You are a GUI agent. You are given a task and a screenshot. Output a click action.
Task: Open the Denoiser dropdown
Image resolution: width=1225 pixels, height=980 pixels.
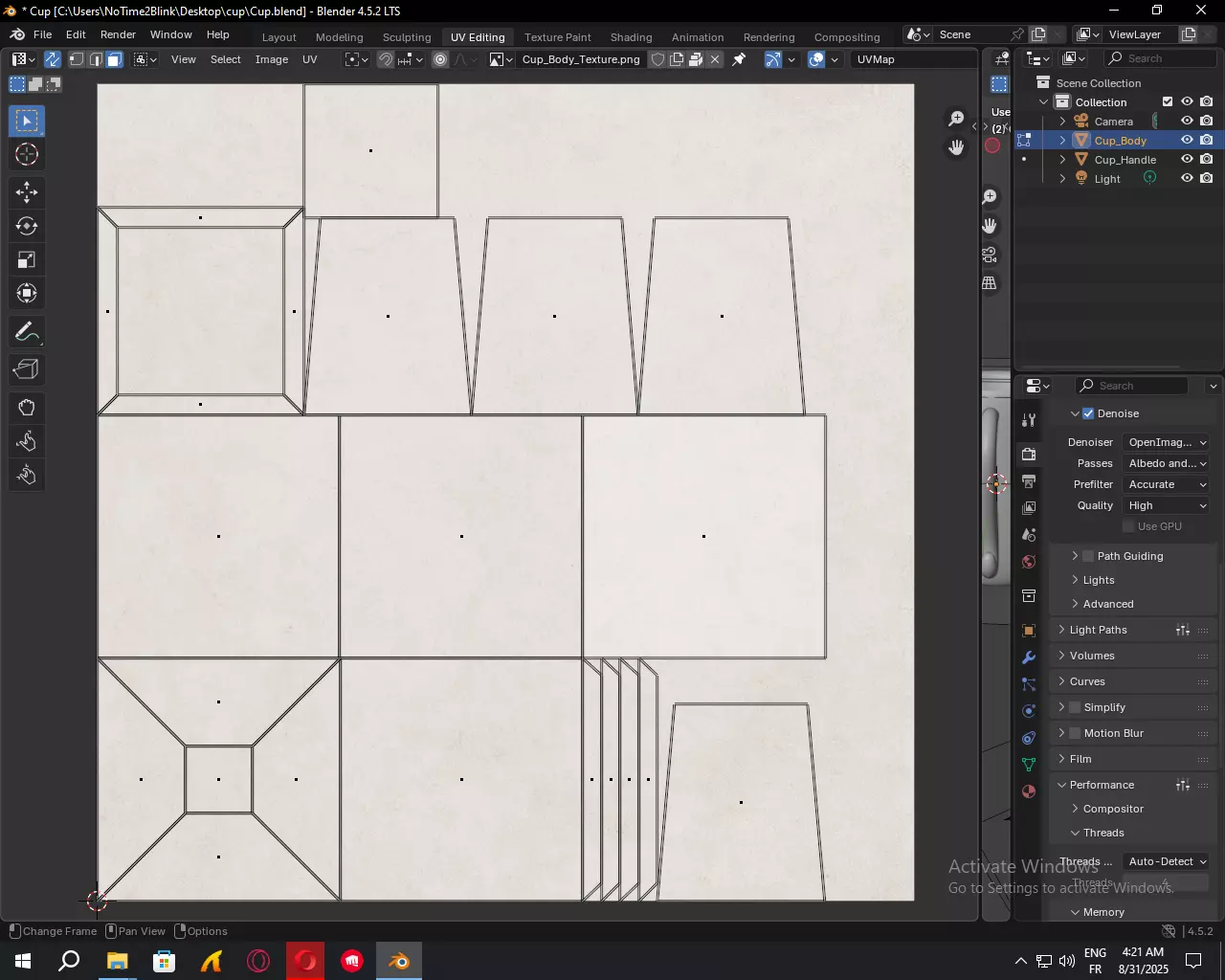[1167, 442]
